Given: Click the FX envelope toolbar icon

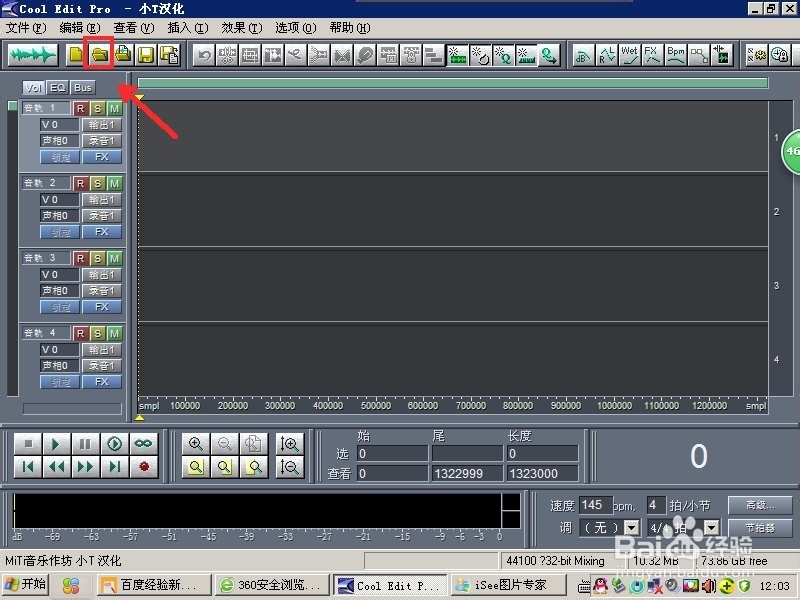Looking at the screenshot, I should click(x=652, y=55).
